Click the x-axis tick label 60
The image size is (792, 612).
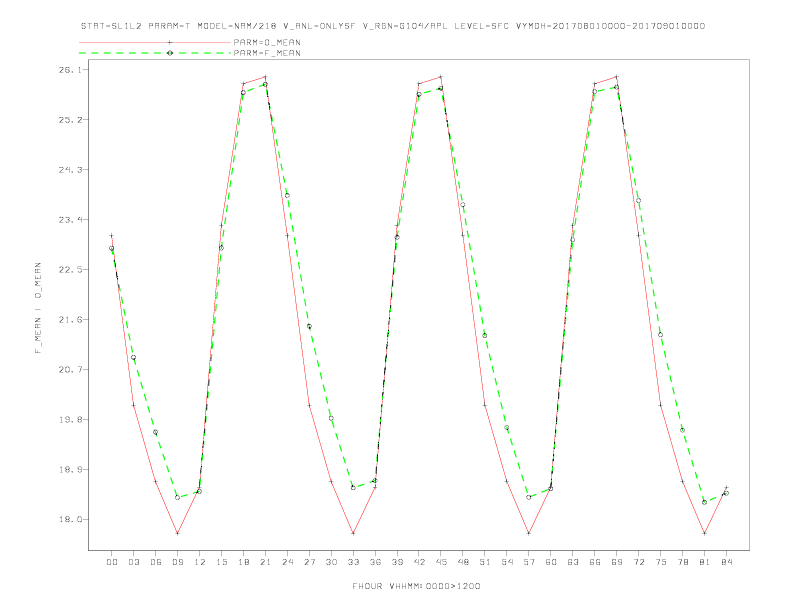coord(551,562)
